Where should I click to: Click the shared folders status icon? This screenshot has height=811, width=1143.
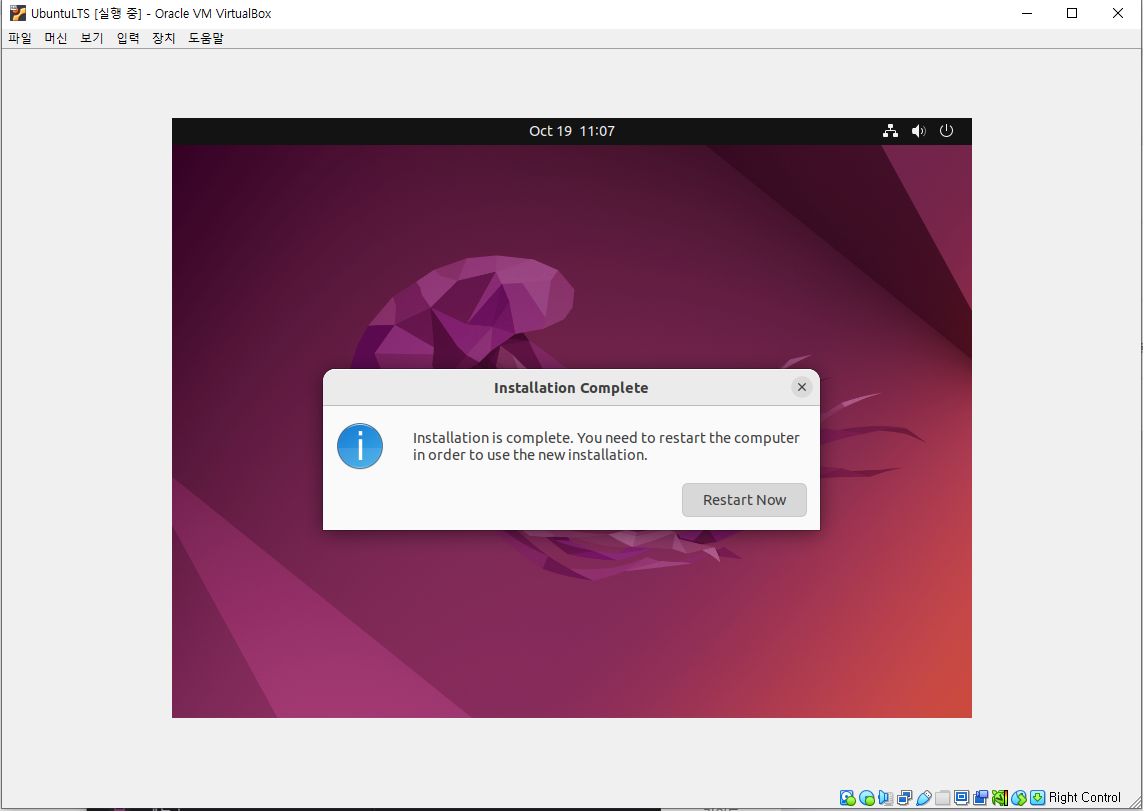pyautogui.click(x=943, y=797)
